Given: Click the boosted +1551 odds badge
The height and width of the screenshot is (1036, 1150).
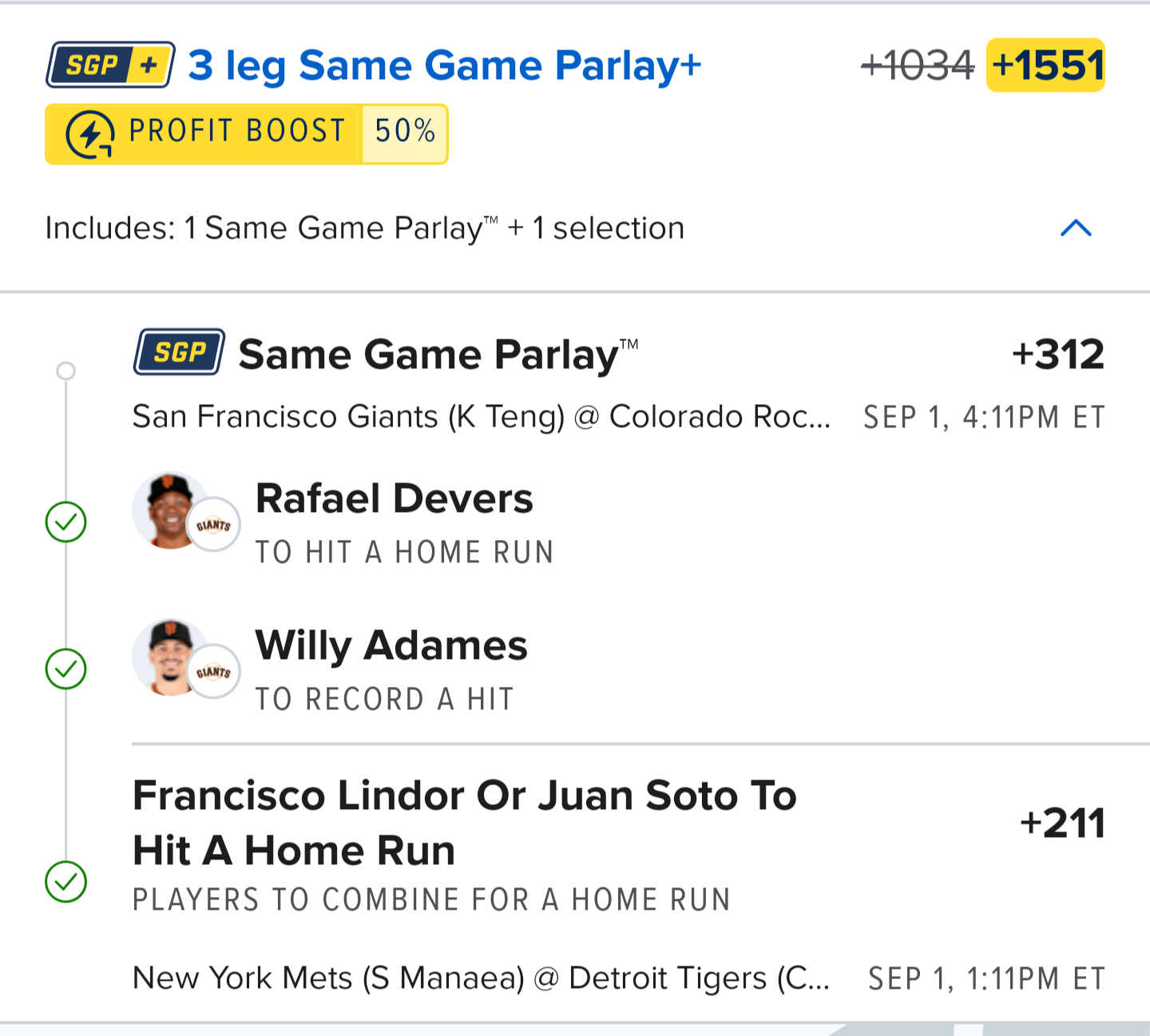Looking at the screenshot, I should coord(1045,65).
